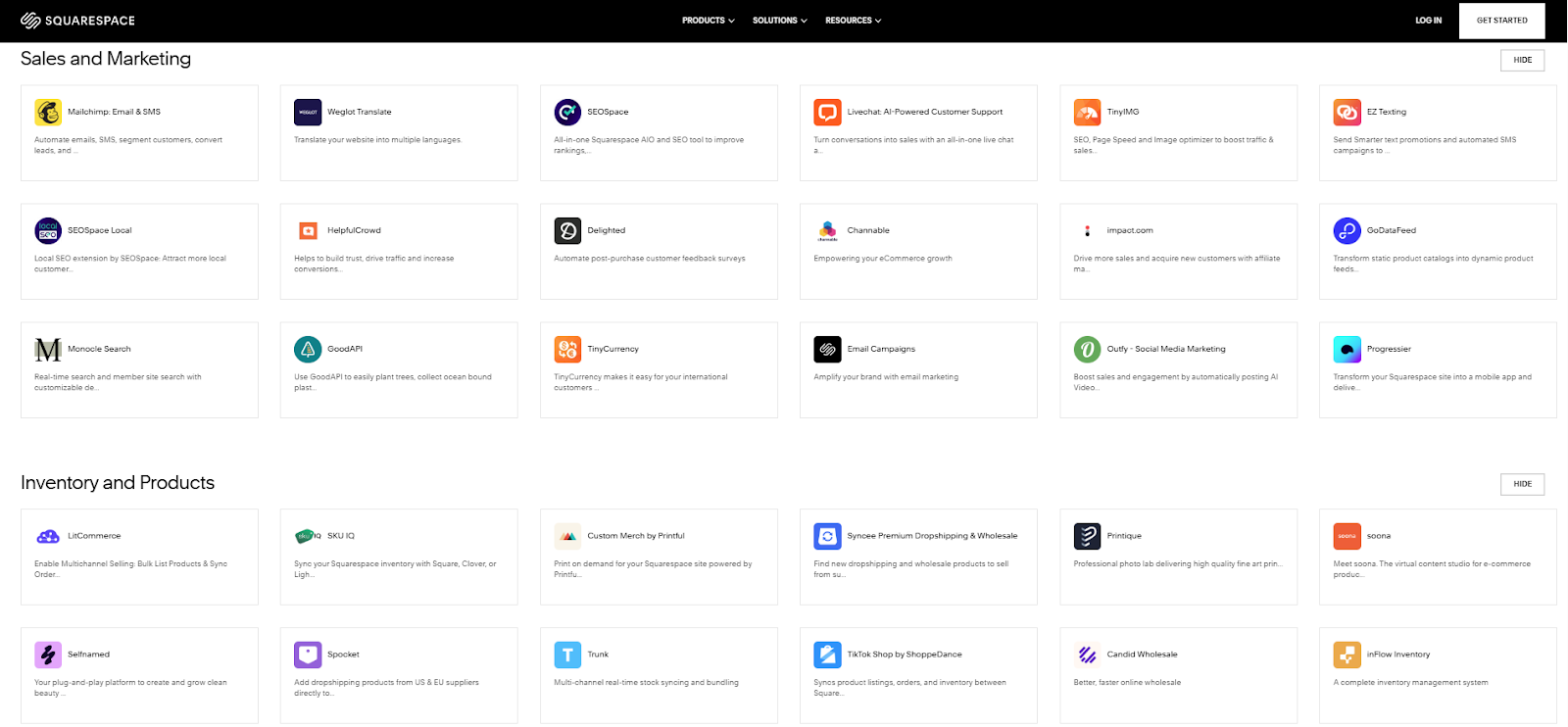Select the soona app icon
Screen dimensions: 1568x727
(x=1347, y=537)
